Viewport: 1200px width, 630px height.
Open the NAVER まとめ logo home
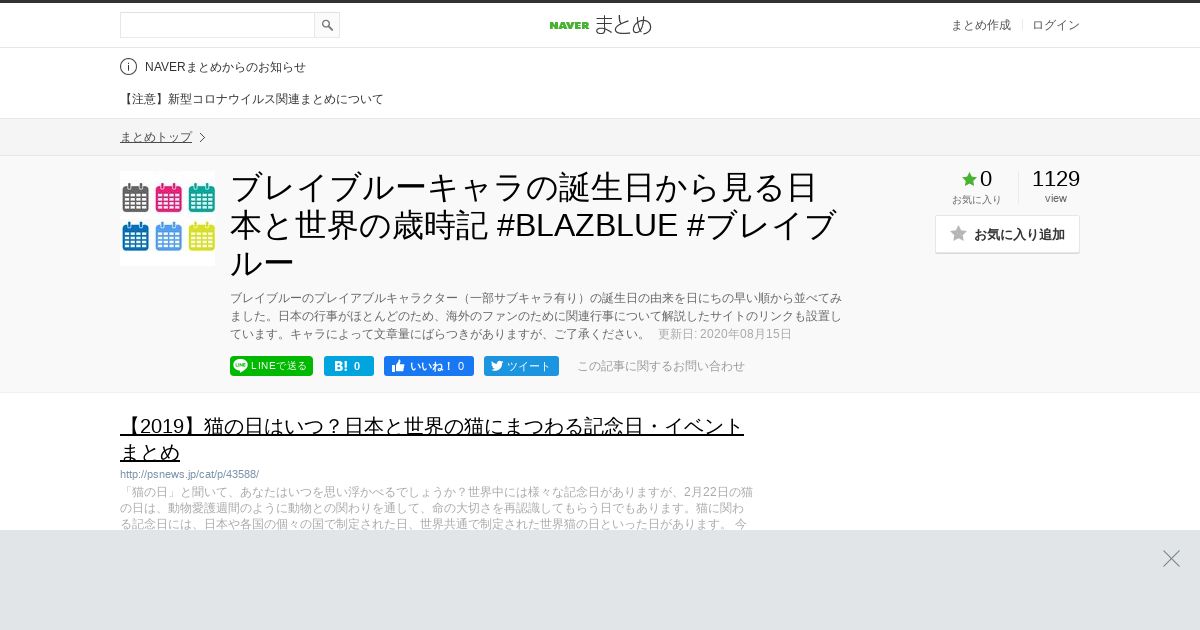[600, 25]
